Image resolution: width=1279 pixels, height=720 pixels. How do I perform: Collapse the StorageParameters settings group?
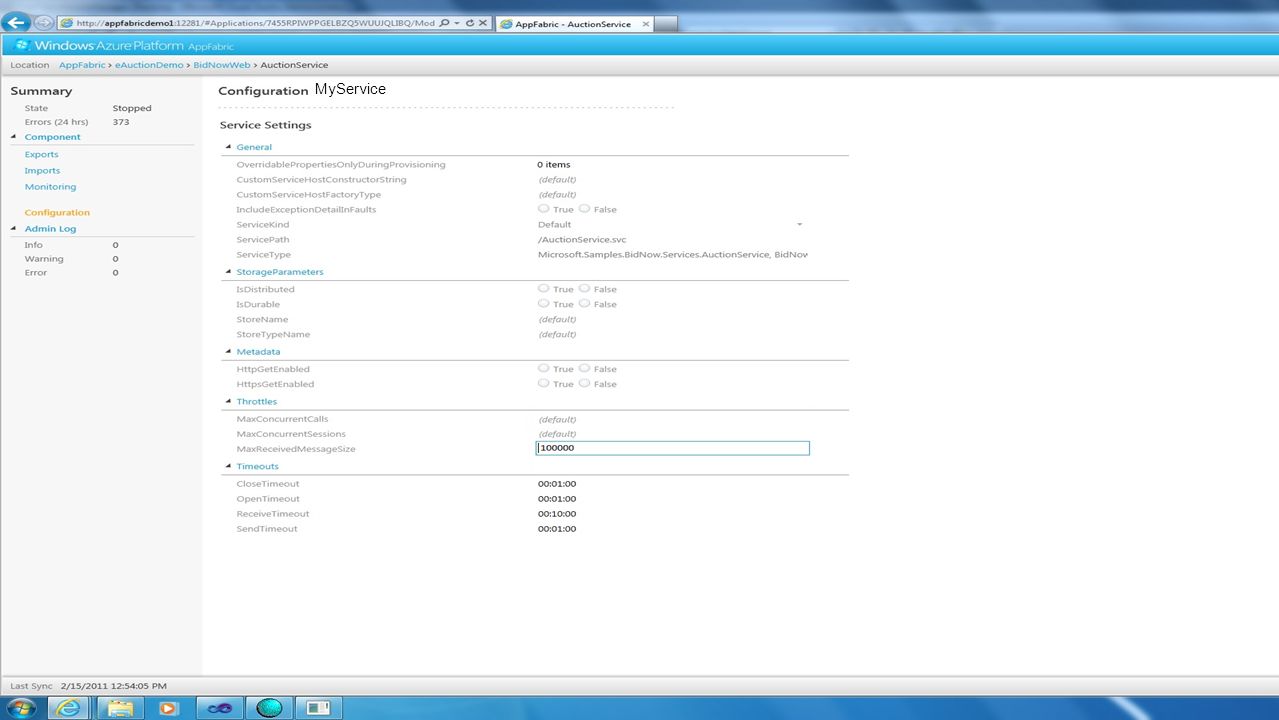coord(229,272)
